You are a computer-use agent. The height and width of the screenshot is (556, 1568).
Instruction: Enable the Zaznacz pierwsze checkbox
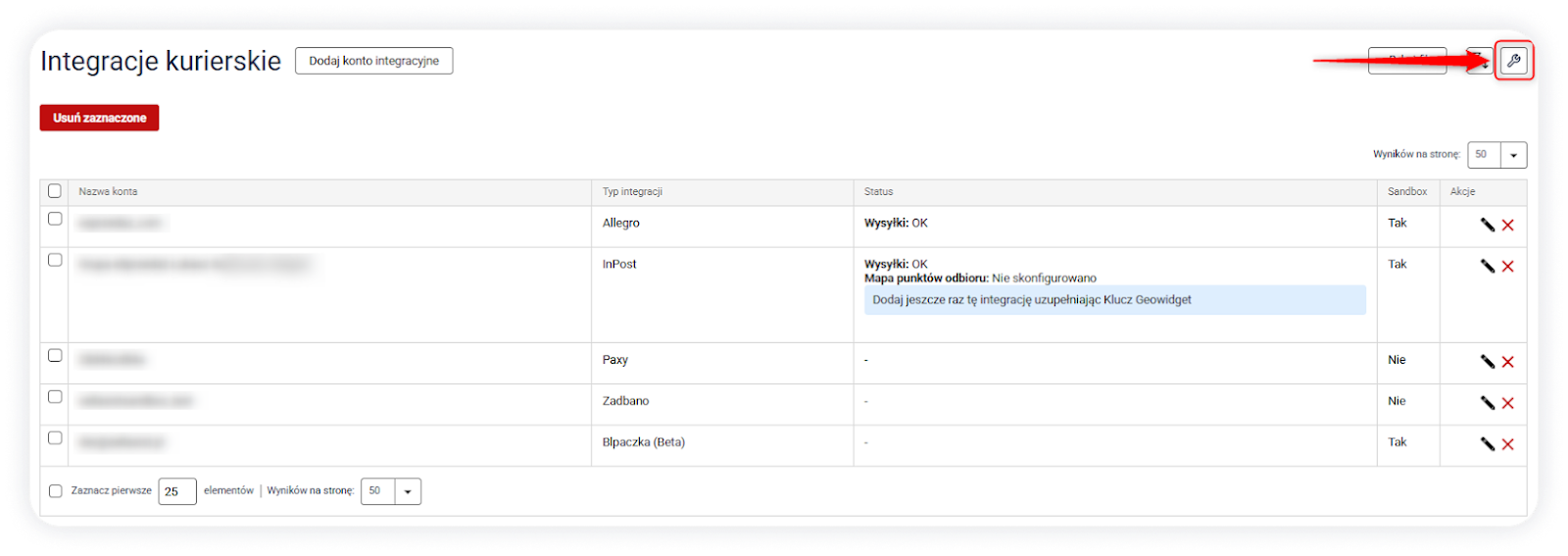click(56, 491)
